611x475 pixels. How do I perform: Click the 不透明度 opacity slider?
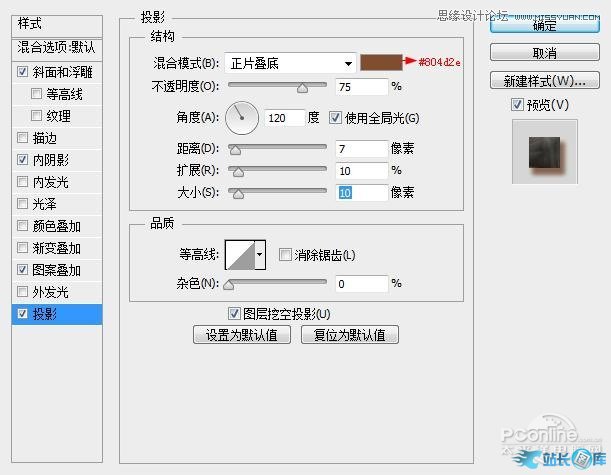[279, 88]
